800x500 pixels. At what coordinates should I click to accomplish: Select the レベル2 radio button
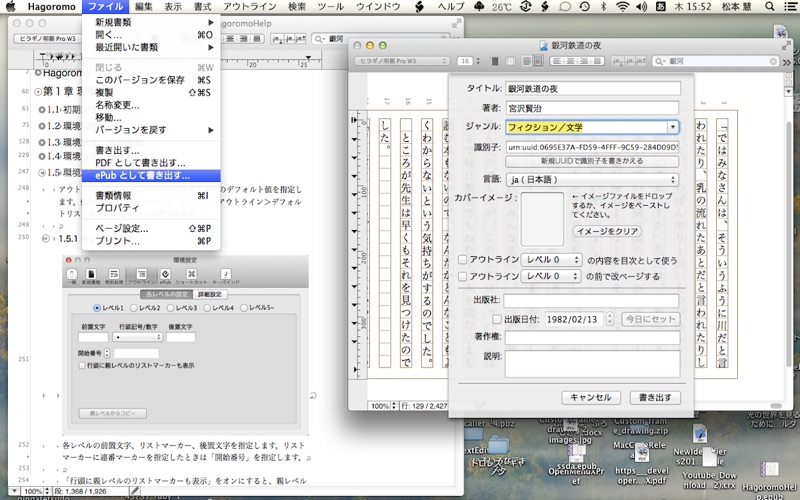[134, 308]
